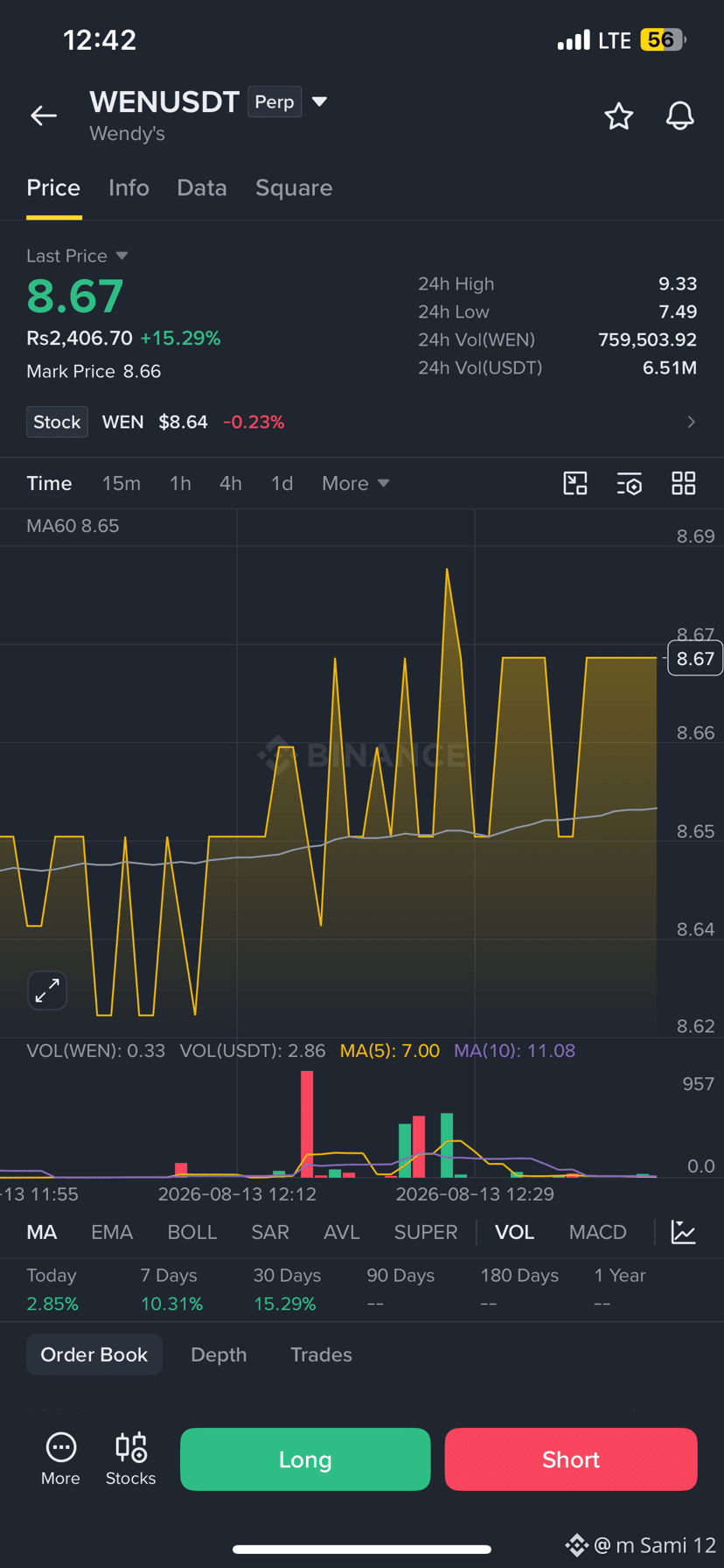The image size is (724, 1568).
Task: Enable the BOLL indicator
Action: tap(192, 1232)
